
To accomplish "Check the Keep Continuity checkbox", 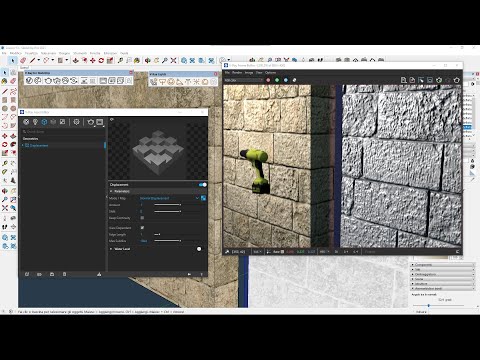I will tap(142, 218).
